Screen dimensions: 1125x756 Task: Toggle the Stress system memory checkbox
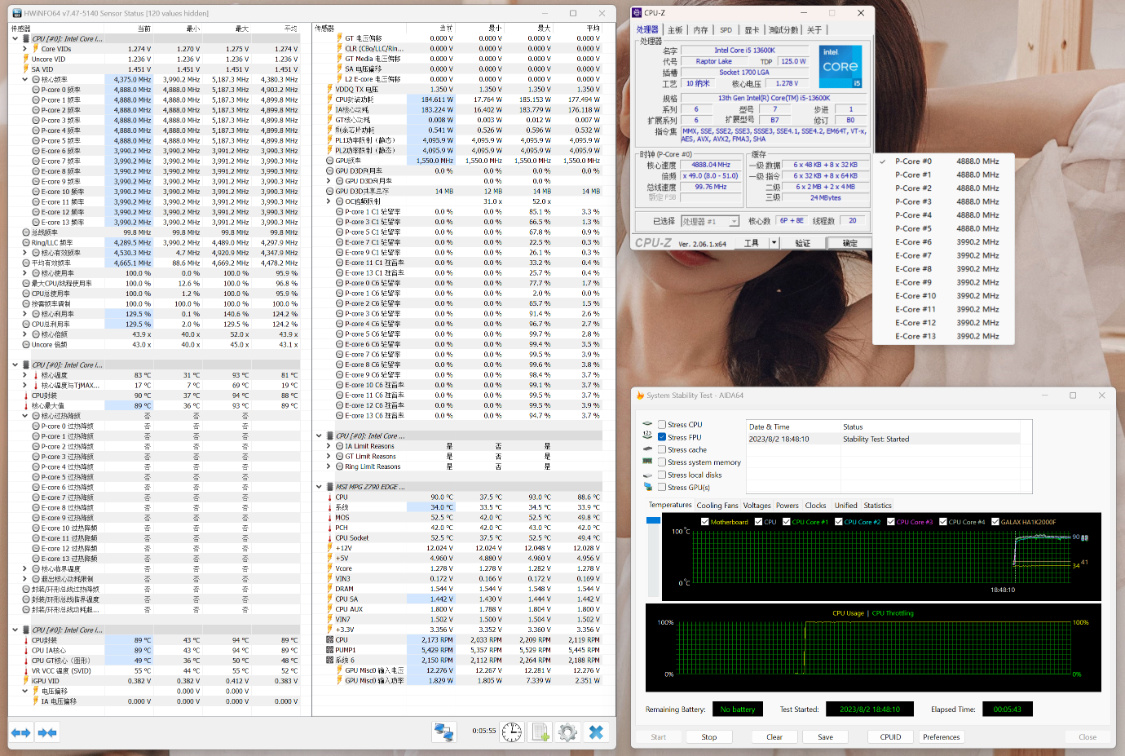(x=662, y=462)
